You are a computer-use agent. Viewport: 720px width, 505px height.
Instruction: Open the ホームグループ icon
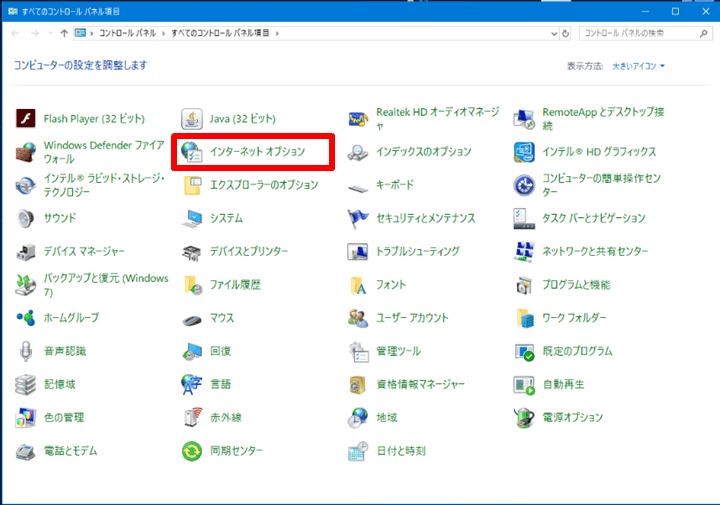[26, 318]
